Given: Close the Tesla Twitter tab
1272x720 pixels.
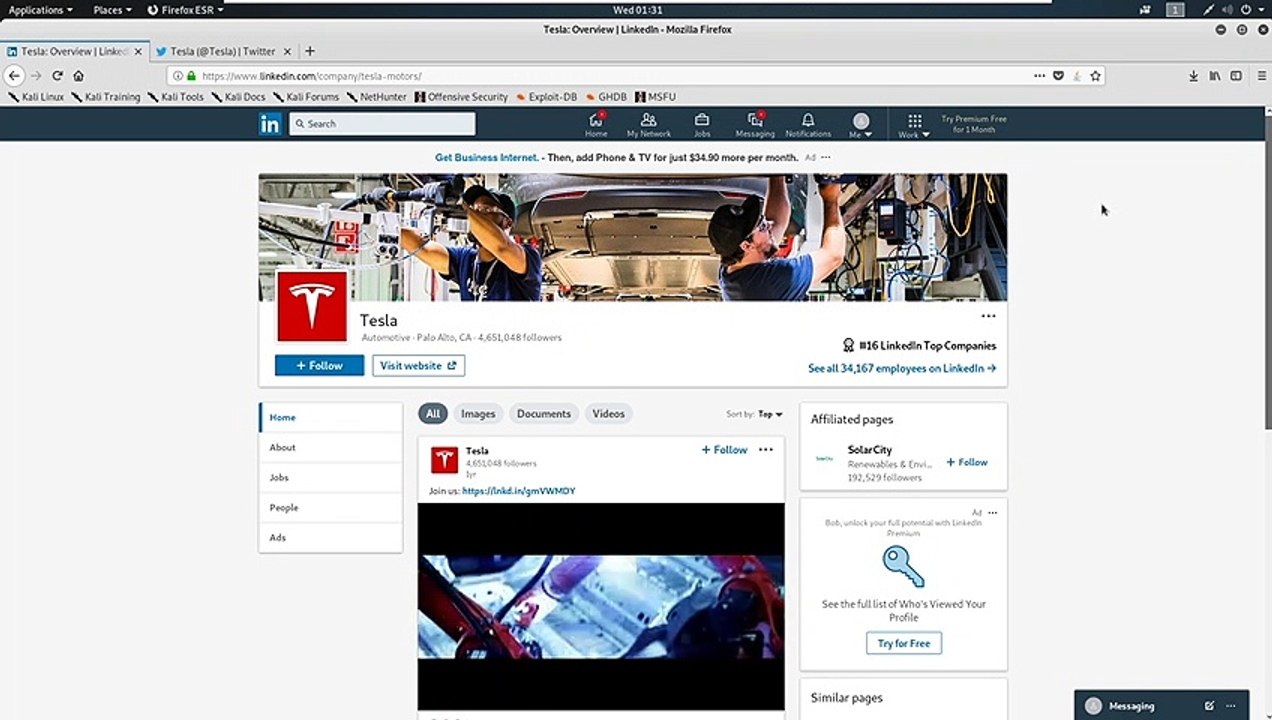Looking at the screenshot, I should [x=287, y=51].
